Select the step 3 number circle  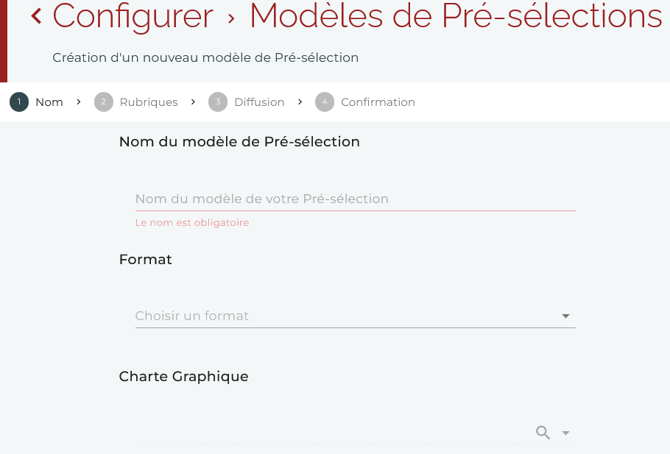(218, 102)
